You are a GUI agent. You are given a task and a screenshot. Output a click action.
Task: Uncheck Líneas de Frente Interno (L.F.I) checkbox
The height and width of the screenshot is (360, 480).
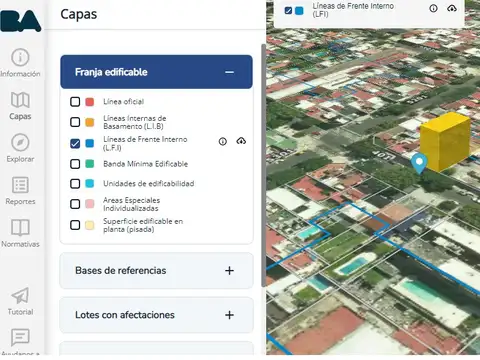pyautogui.click(x=75, y=143)
